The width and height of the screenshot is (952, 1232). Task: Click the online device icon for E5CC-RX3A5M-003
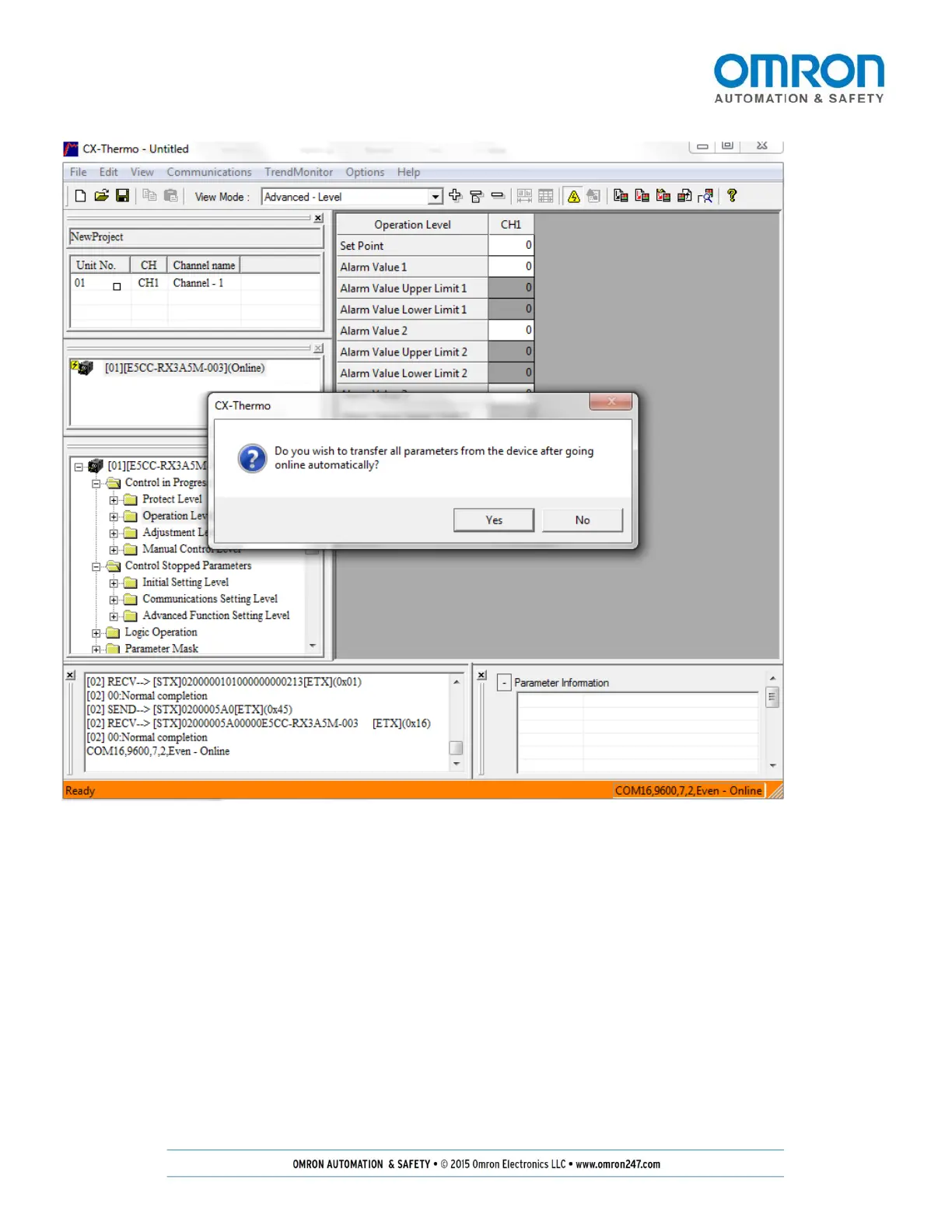tap(82, 367)
